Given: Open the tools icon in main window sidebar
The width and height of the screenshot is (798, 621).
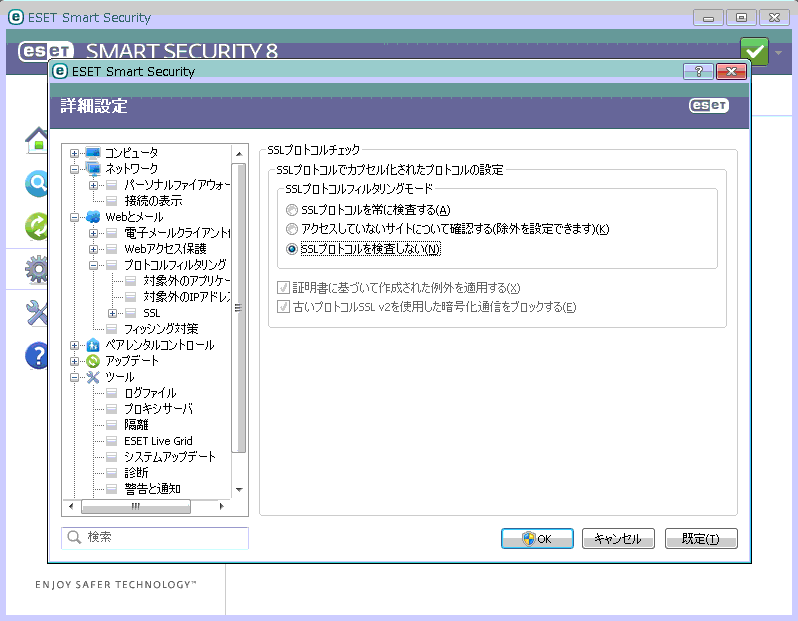Looking at the screenshot, I should pyautogui.click(x=37, y=313).
